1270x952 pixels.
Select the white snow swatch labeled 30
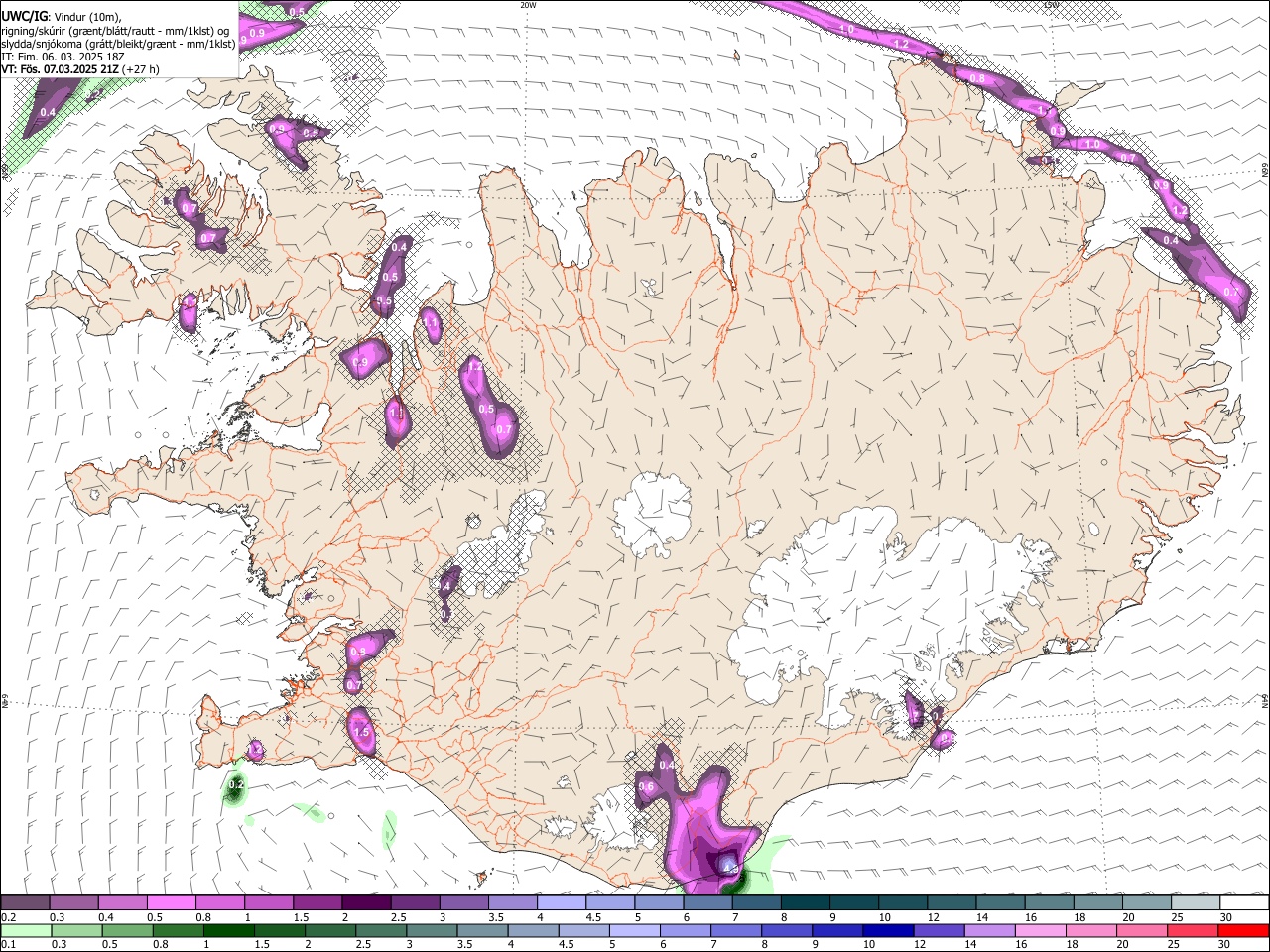pos(1245,903)
